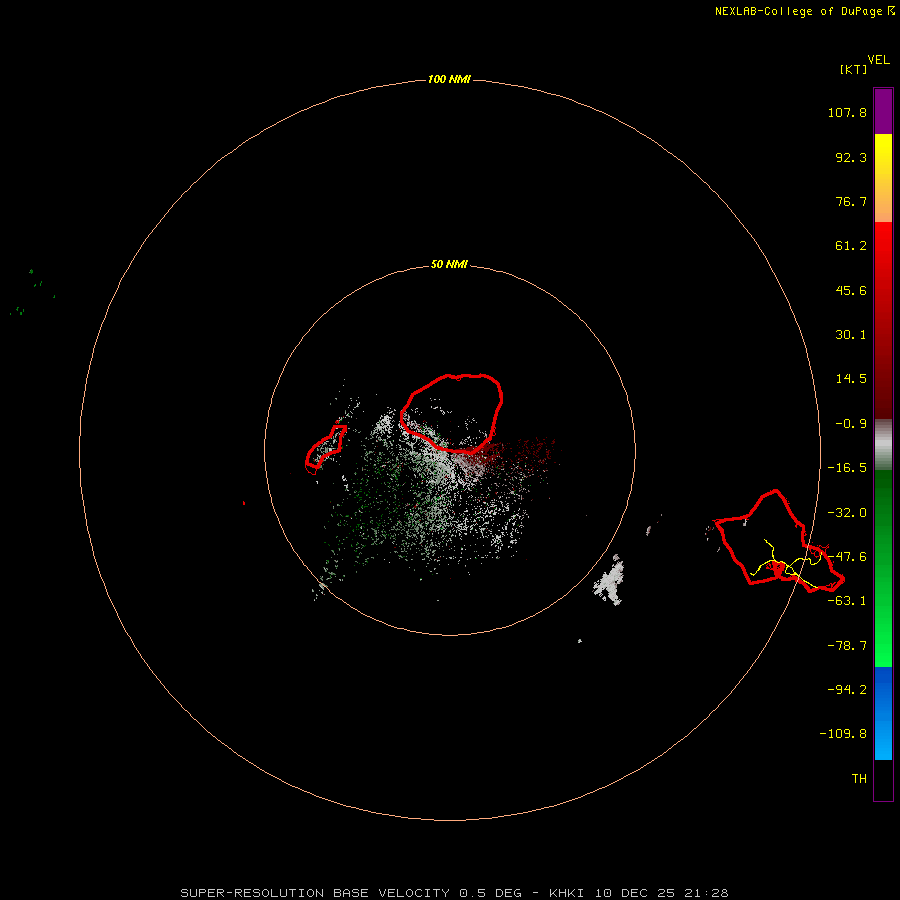Click the green segment of the color bar
Image resolution: width=900 pixels, height=900 pixels.
tap(883, 568)
